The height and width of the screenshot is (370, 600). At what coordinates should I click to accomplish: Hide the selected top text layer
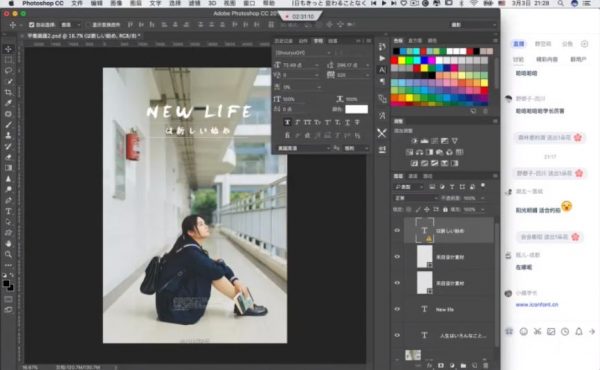(x=397, y=230)
